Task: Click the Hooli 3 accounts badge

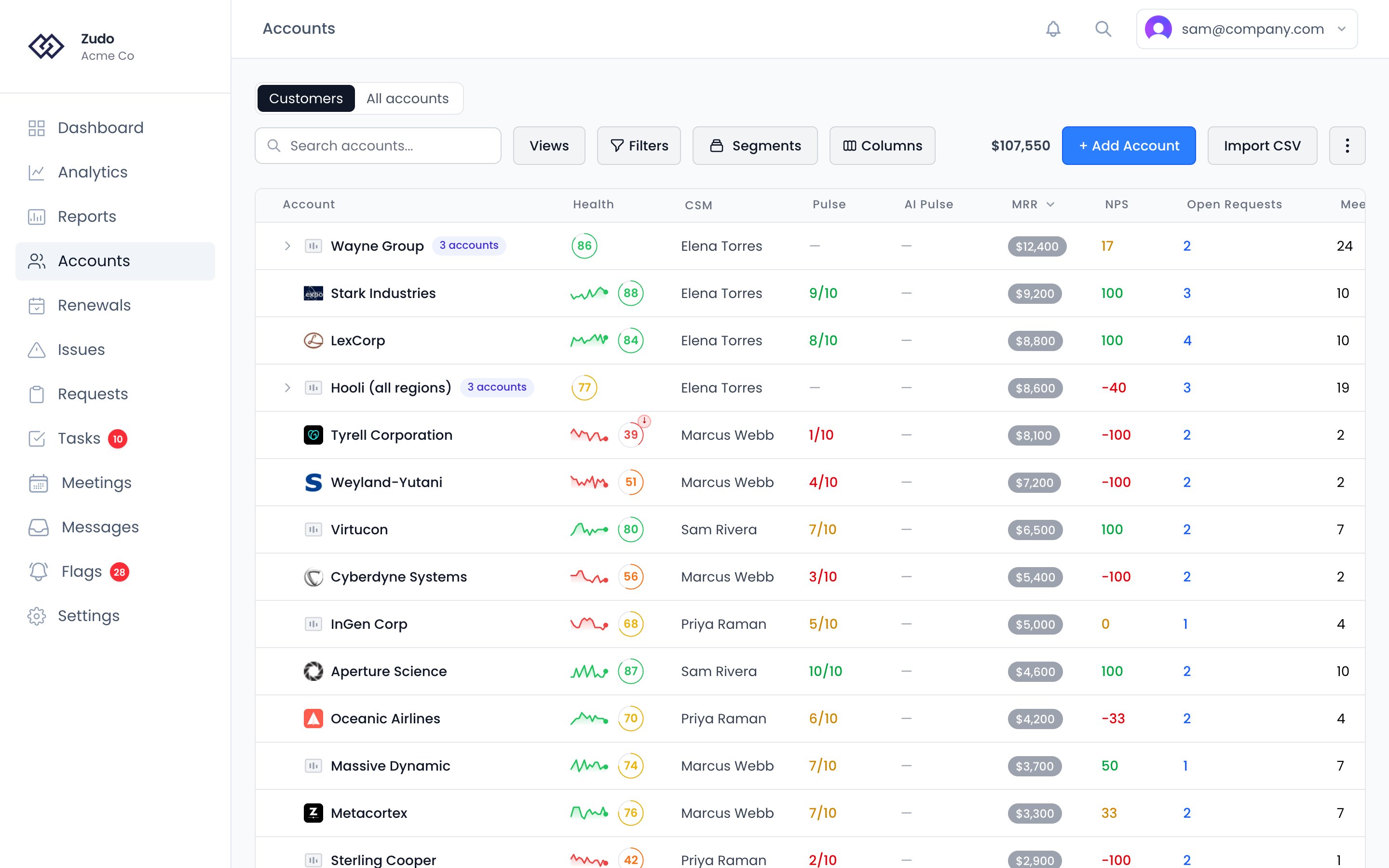Action: tap(497, 387)
